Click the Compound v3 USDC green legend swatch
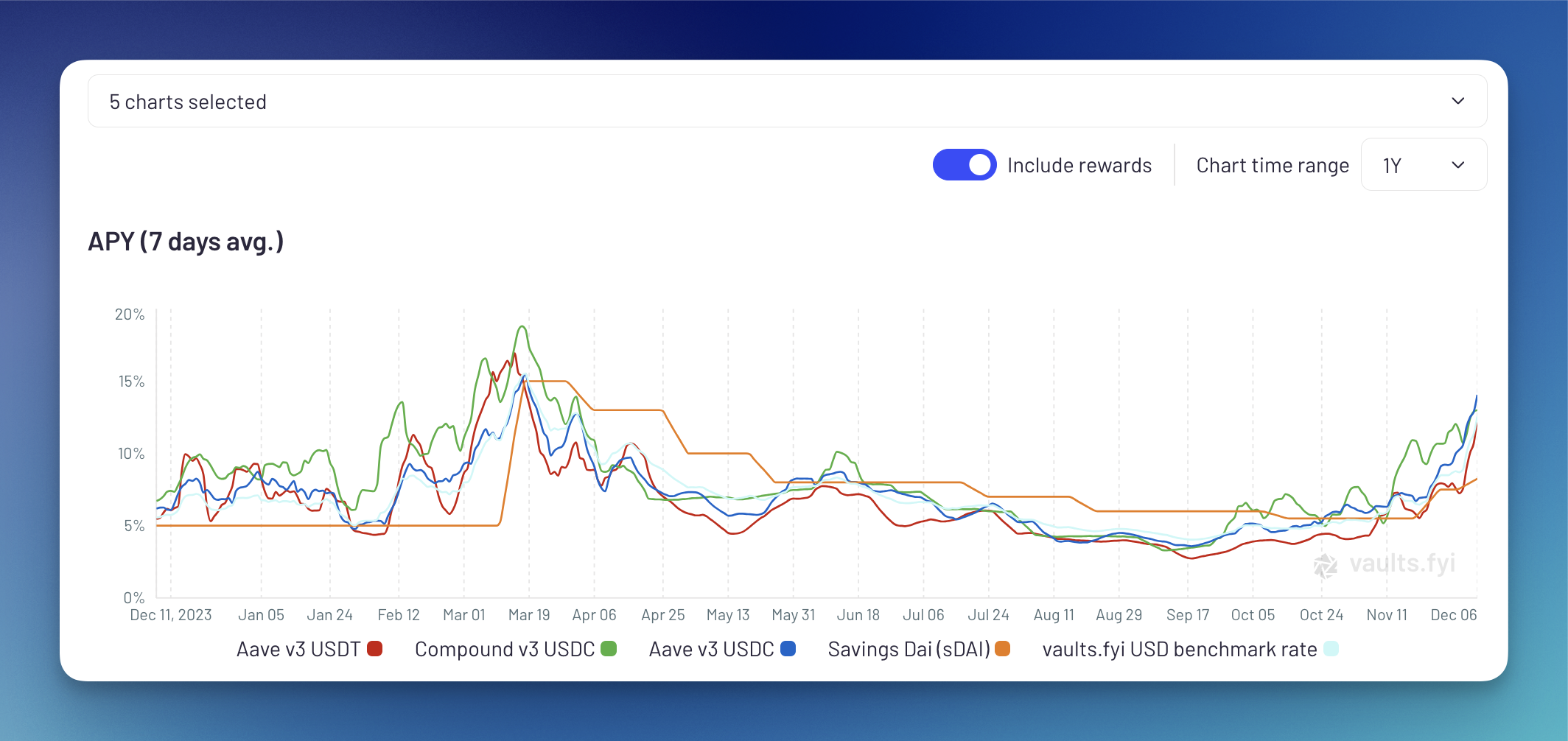Screen dimensions: 1568x741 pos(609,649)
